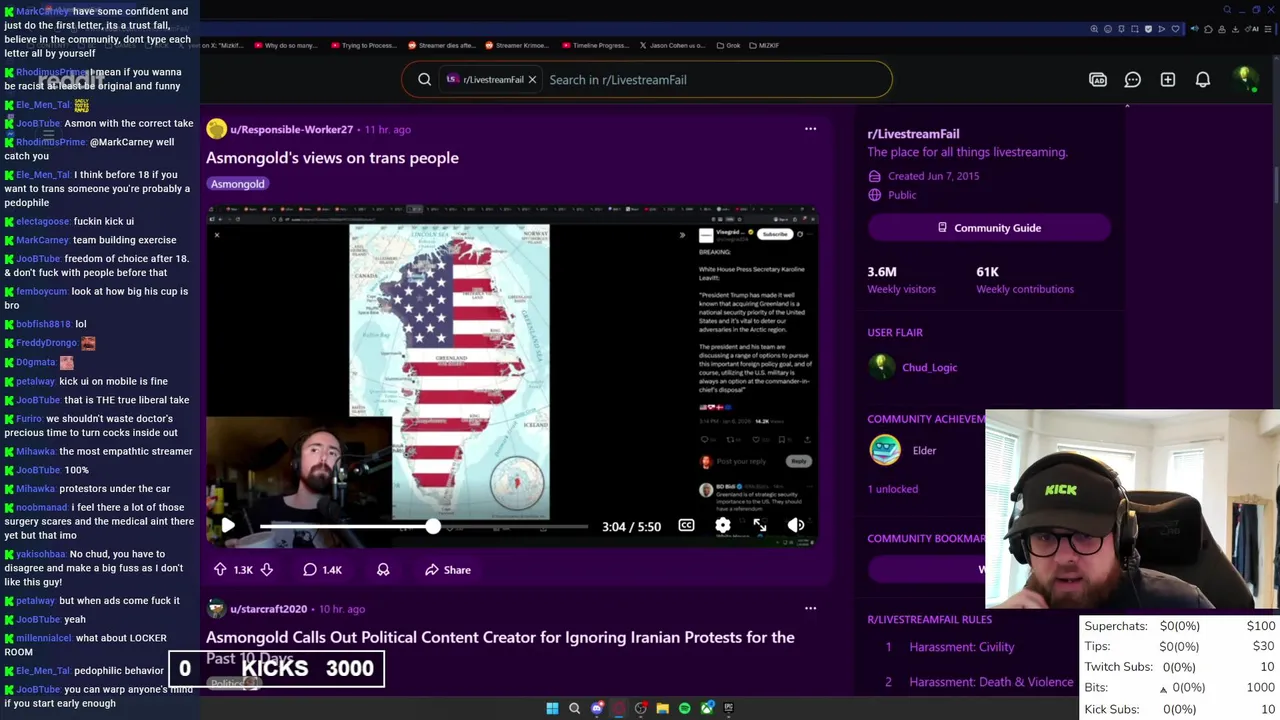Remove the r/LivestreamFail search filter chip

click(532, 80)
